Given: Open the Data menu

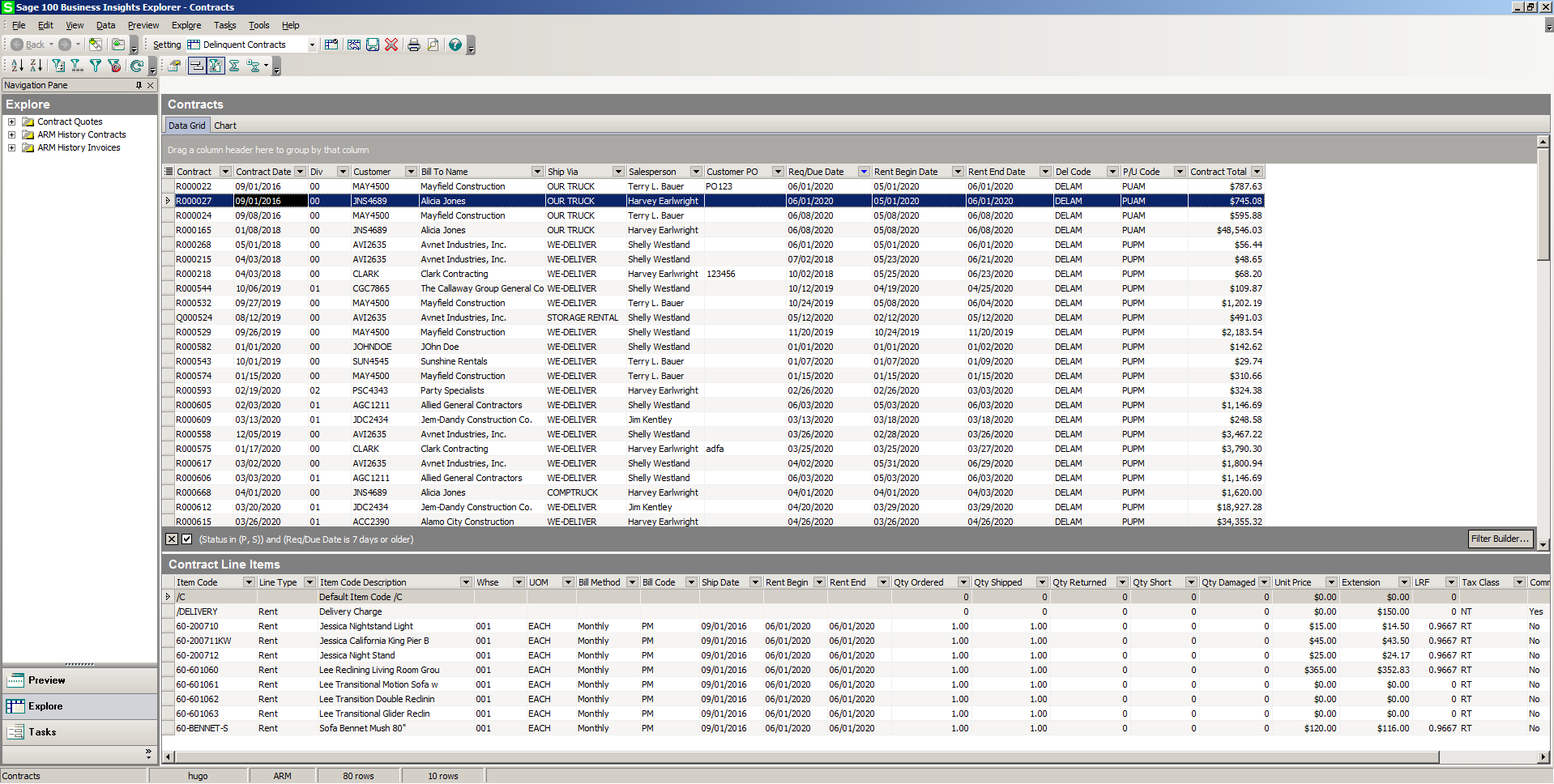Looking at the screenshot, I should click(x=105, y=25).
